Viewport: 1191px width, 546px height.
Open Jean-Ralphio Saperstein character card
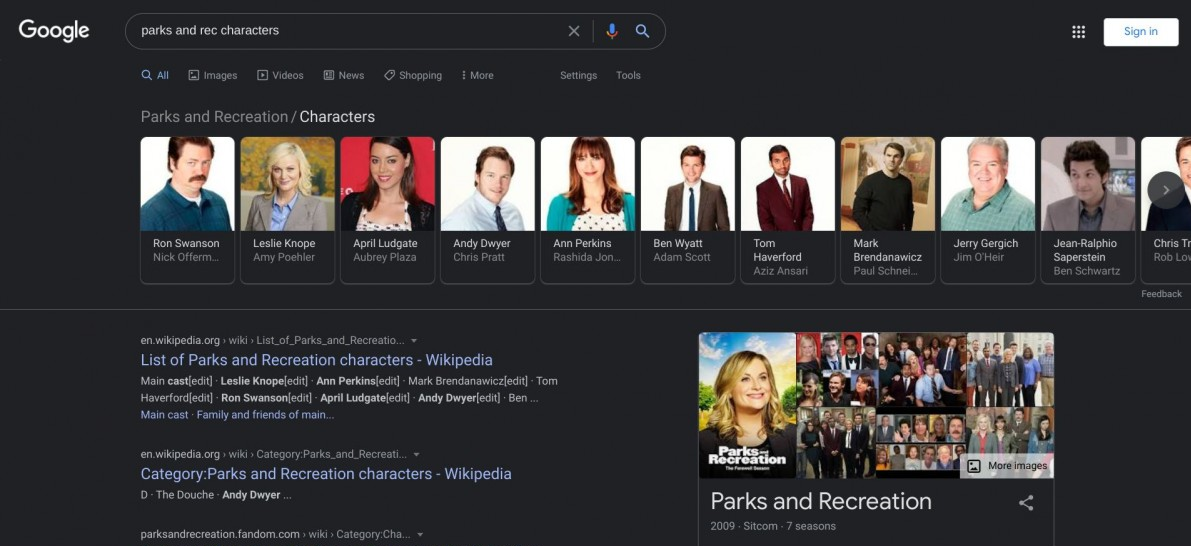click(x=1088, y=210)
